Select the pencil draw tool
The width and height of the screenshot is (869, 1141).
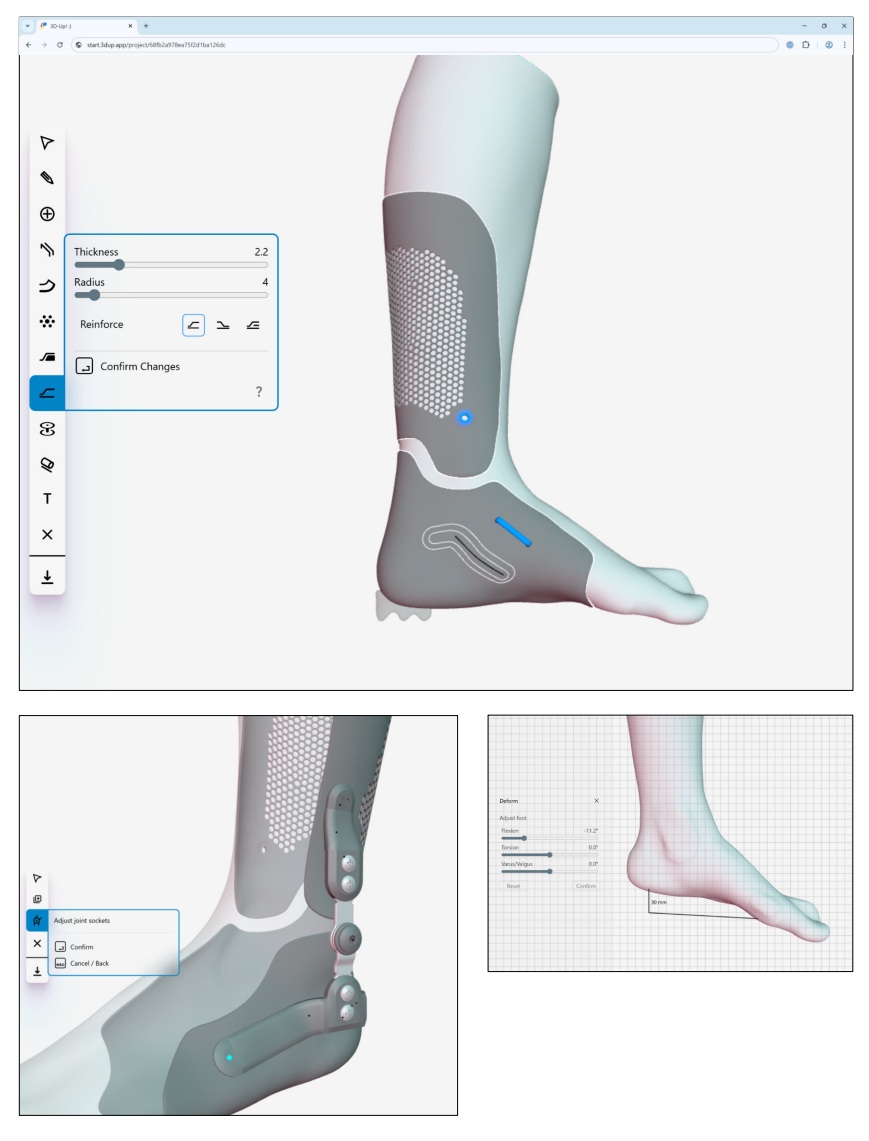pos(47,178)
